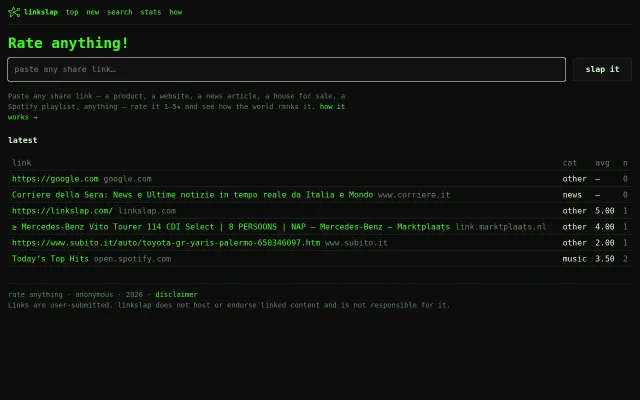The height and width of the screenshot is (400, 640).
Task: Open the how nav link
Action: click(x=176, y=12)
